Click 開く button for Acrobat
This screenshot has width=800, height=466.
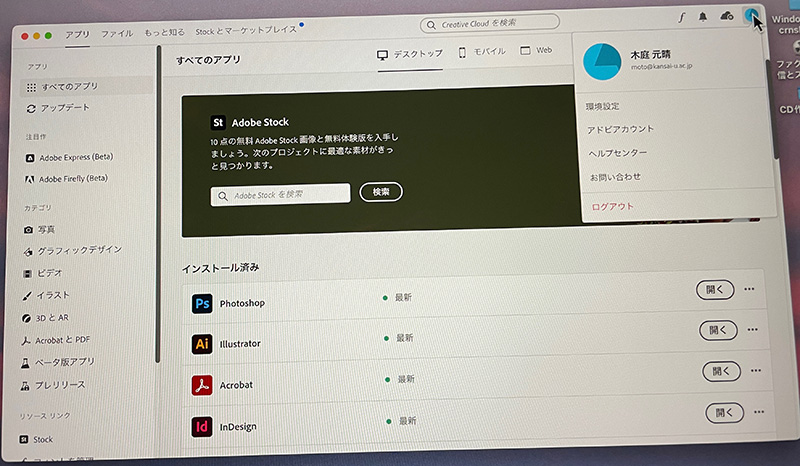[721, 371]
